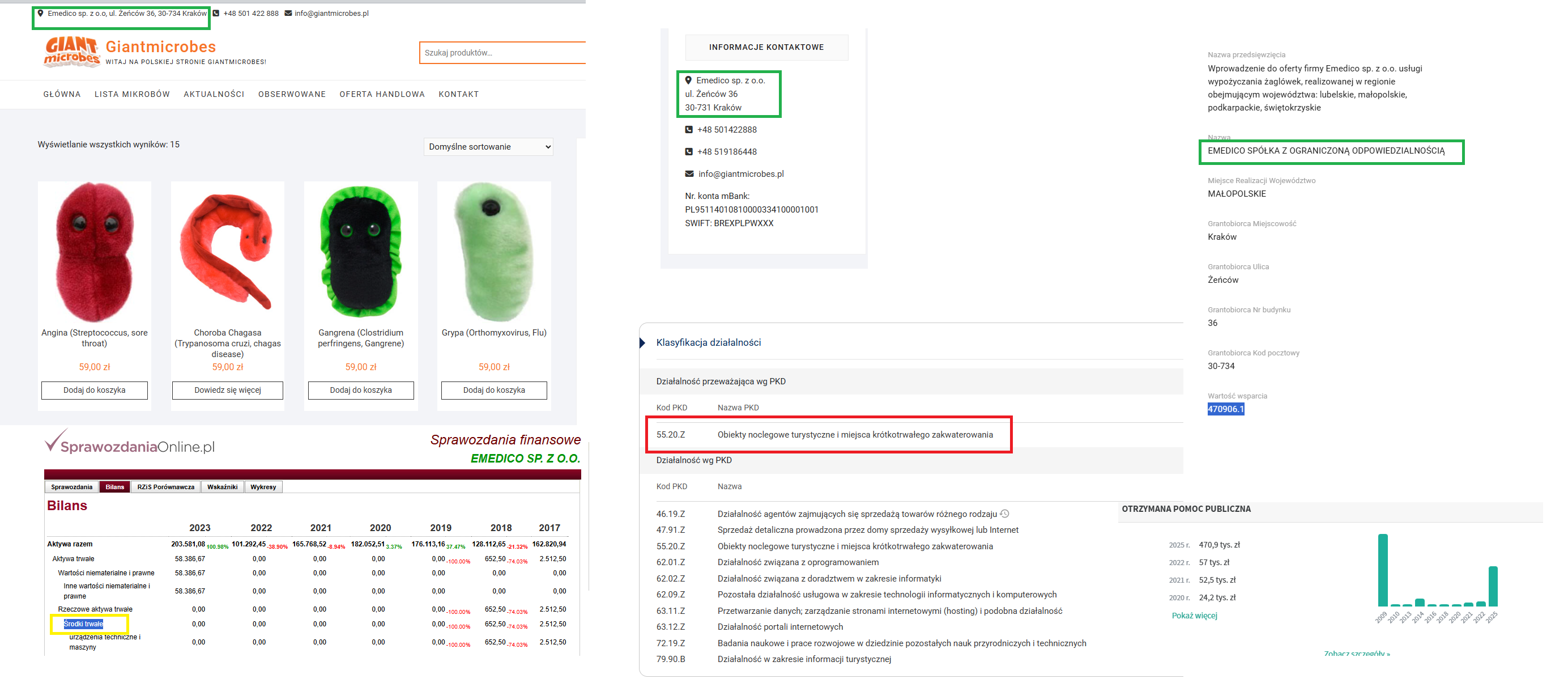Click the envelope icon in the contact panel
1568x687 pixels.
point(688,173)
